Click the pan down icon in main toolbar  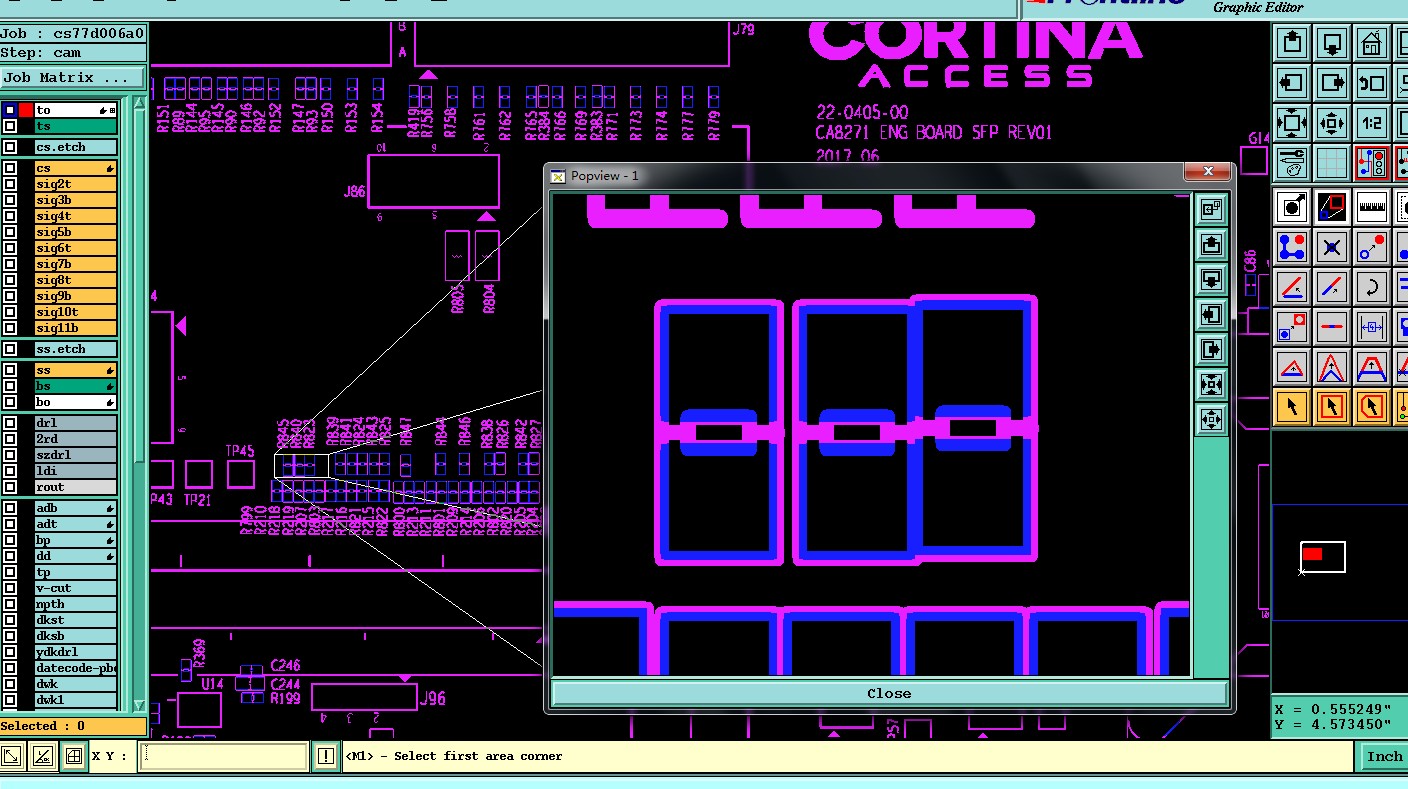[x=1332, y=43]
